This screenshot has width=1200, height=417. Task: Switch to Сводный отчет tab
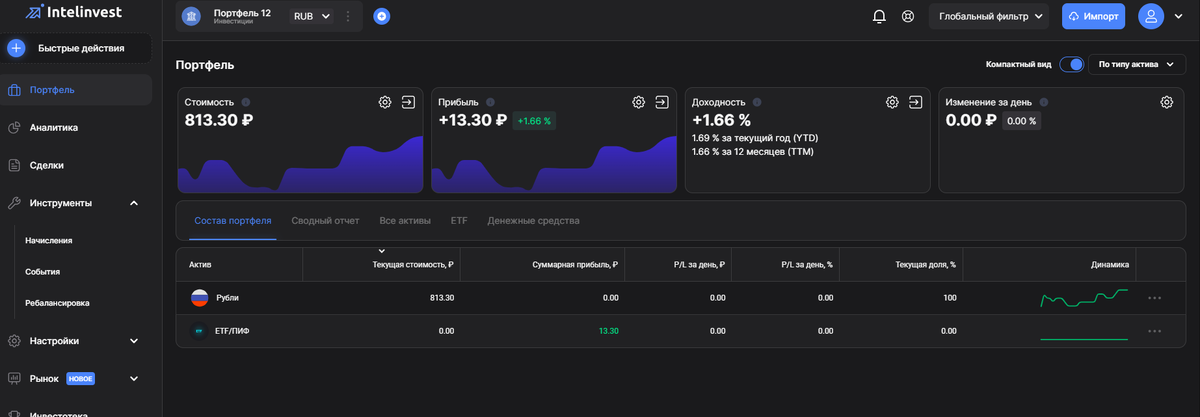coord(325,220)
